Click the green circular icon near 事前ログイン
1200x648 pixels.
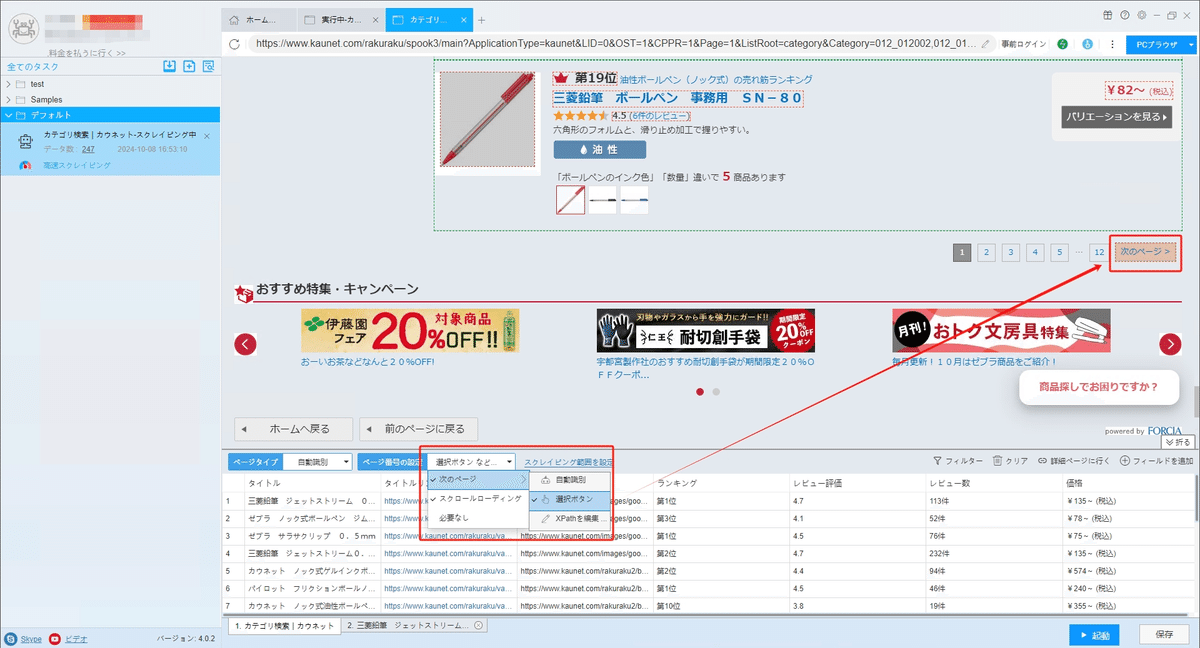coord(1062,44)
